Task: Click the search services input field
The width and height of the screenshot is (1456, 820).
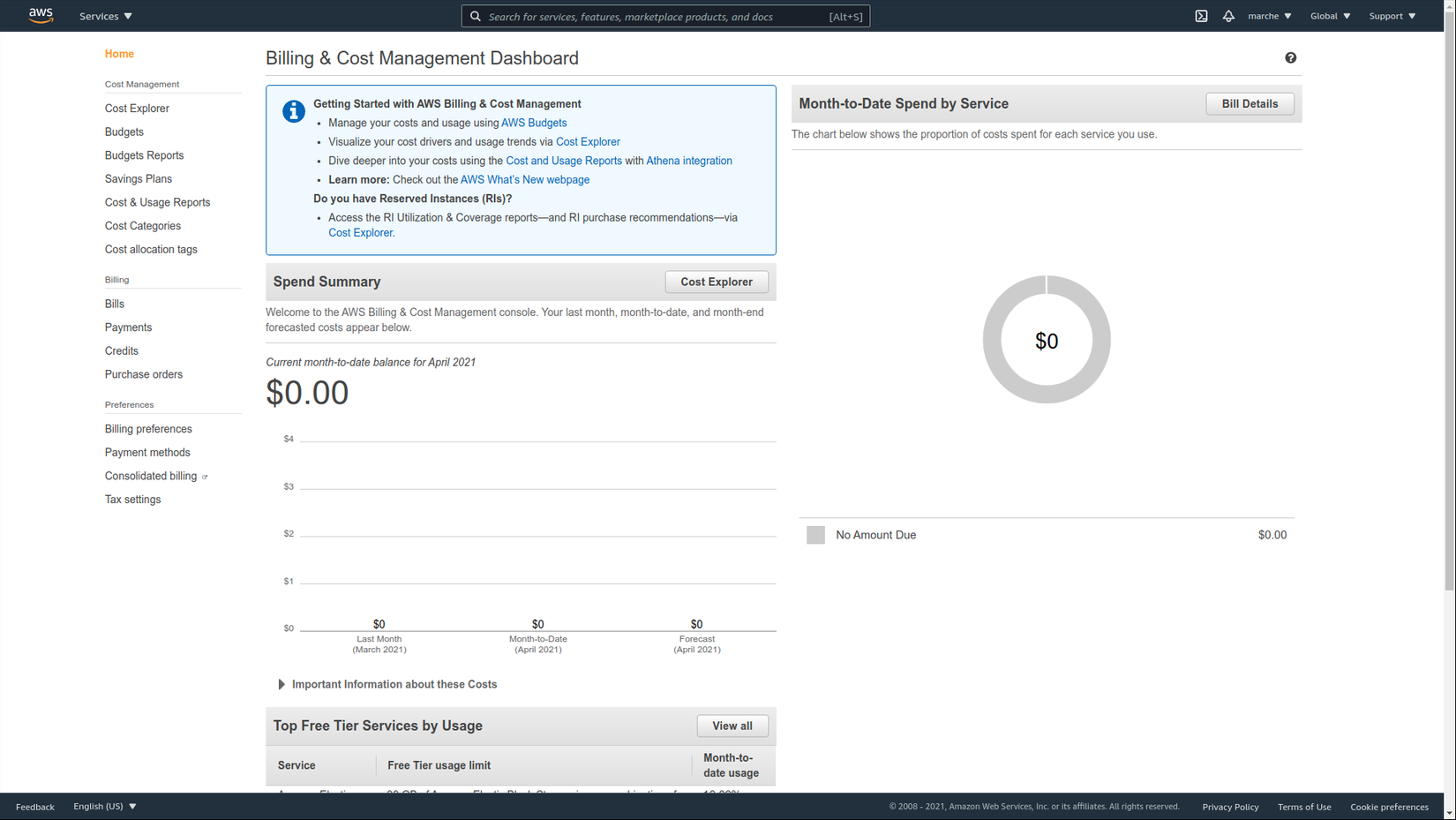Action: point(665,16)
